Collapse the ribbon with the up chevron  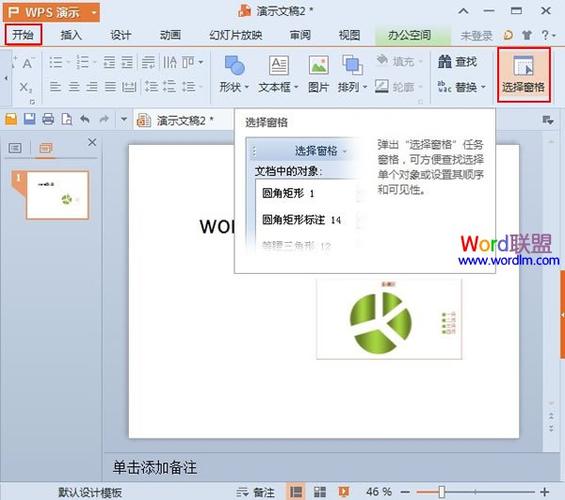pos(463,11)
